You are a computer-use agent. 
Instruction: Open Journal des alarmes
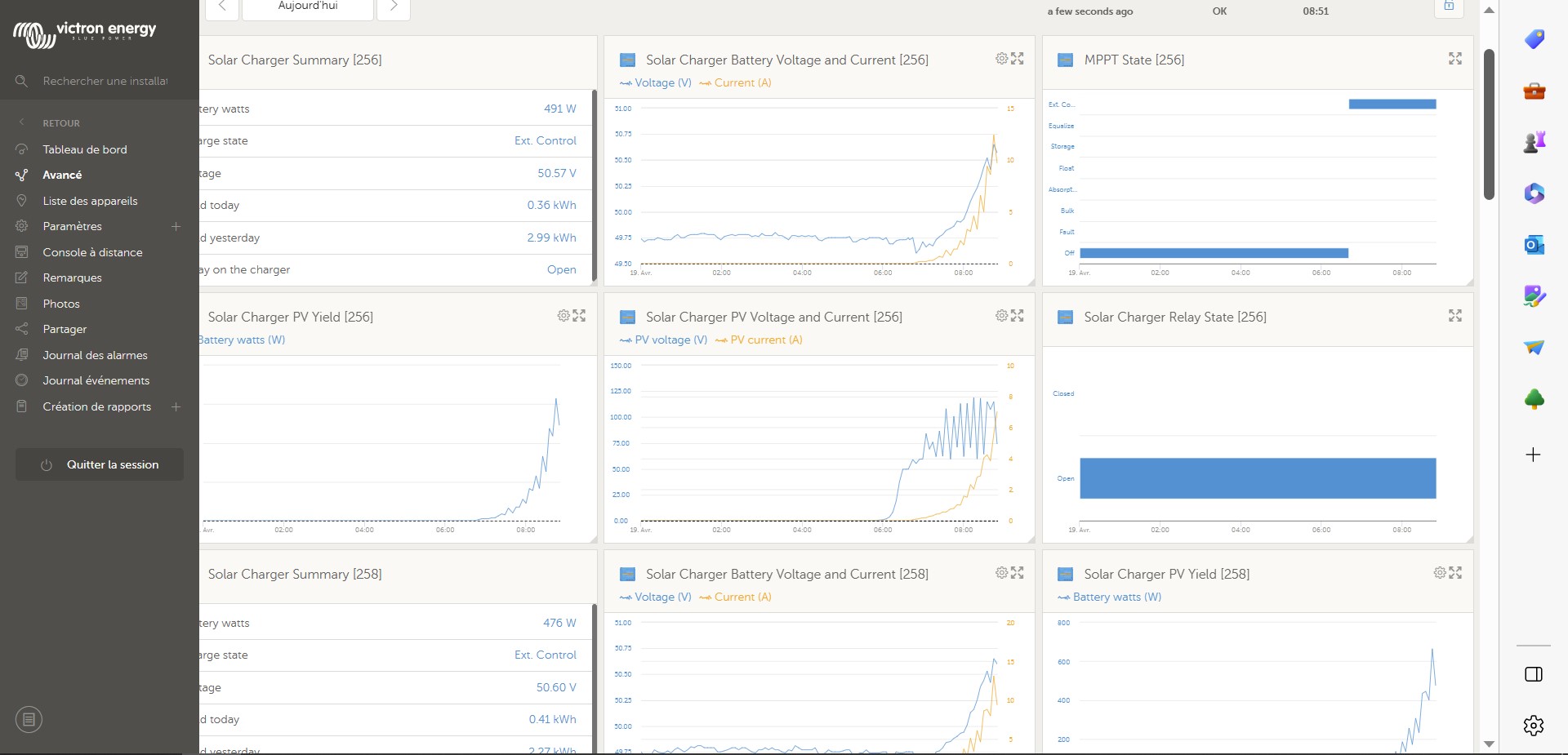95,356
